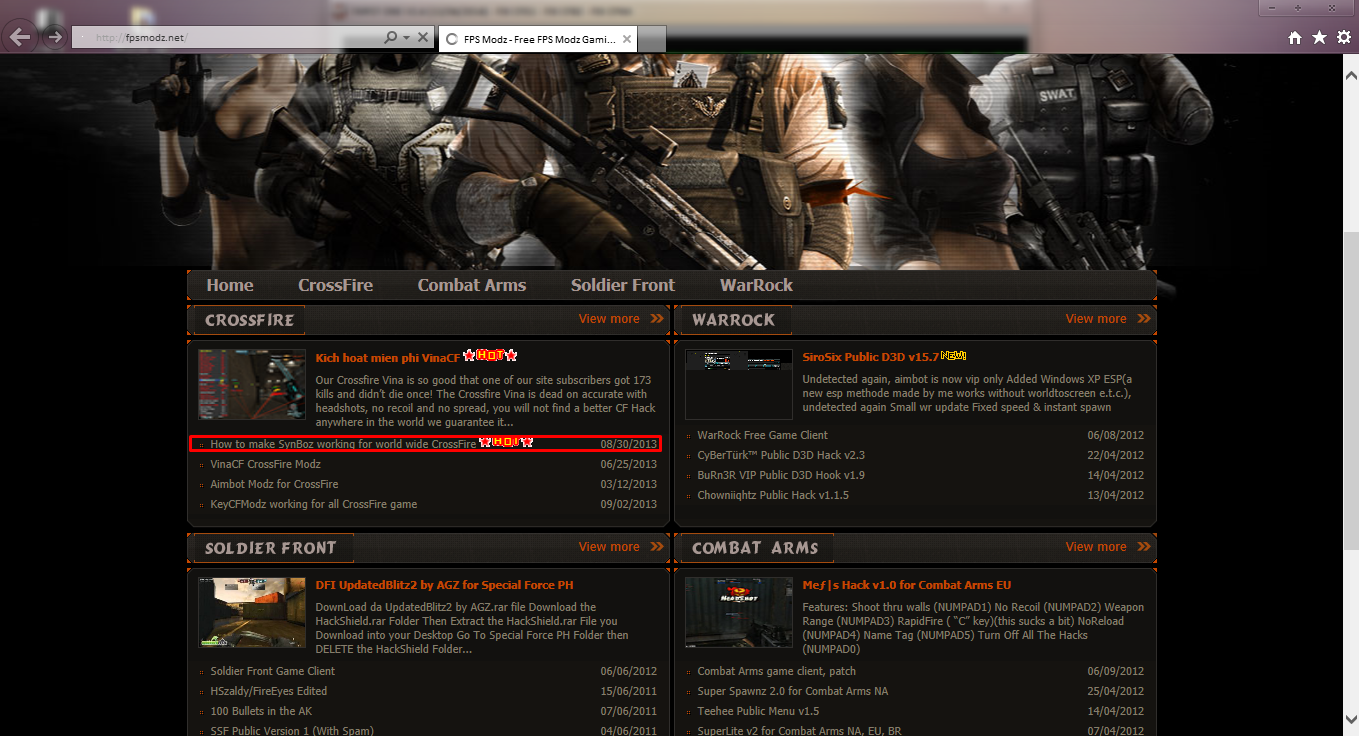Click View more in the WarRock section
Screen dimensions: 1359x736
click(1108, 319)
